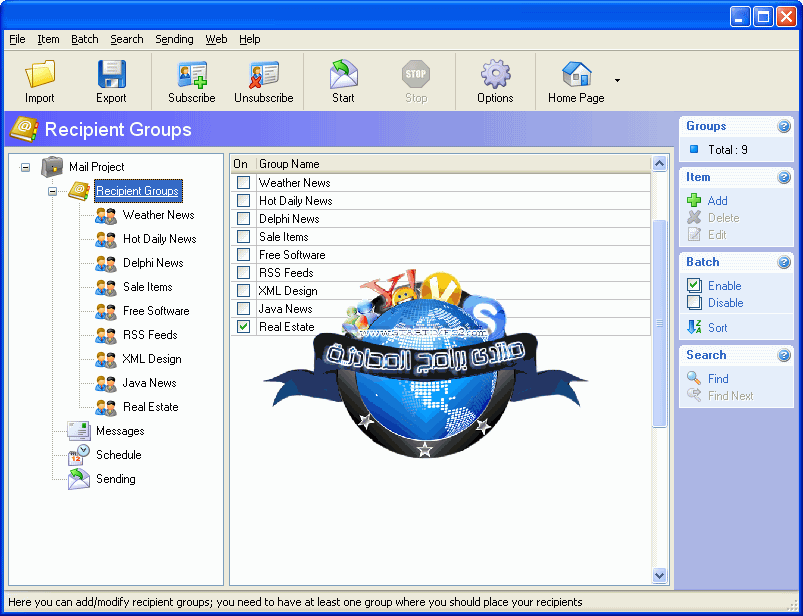Enable the Weather News group checkbox
Image resolution: width=803 pixels, height=616 pixels.
[244, 183]
